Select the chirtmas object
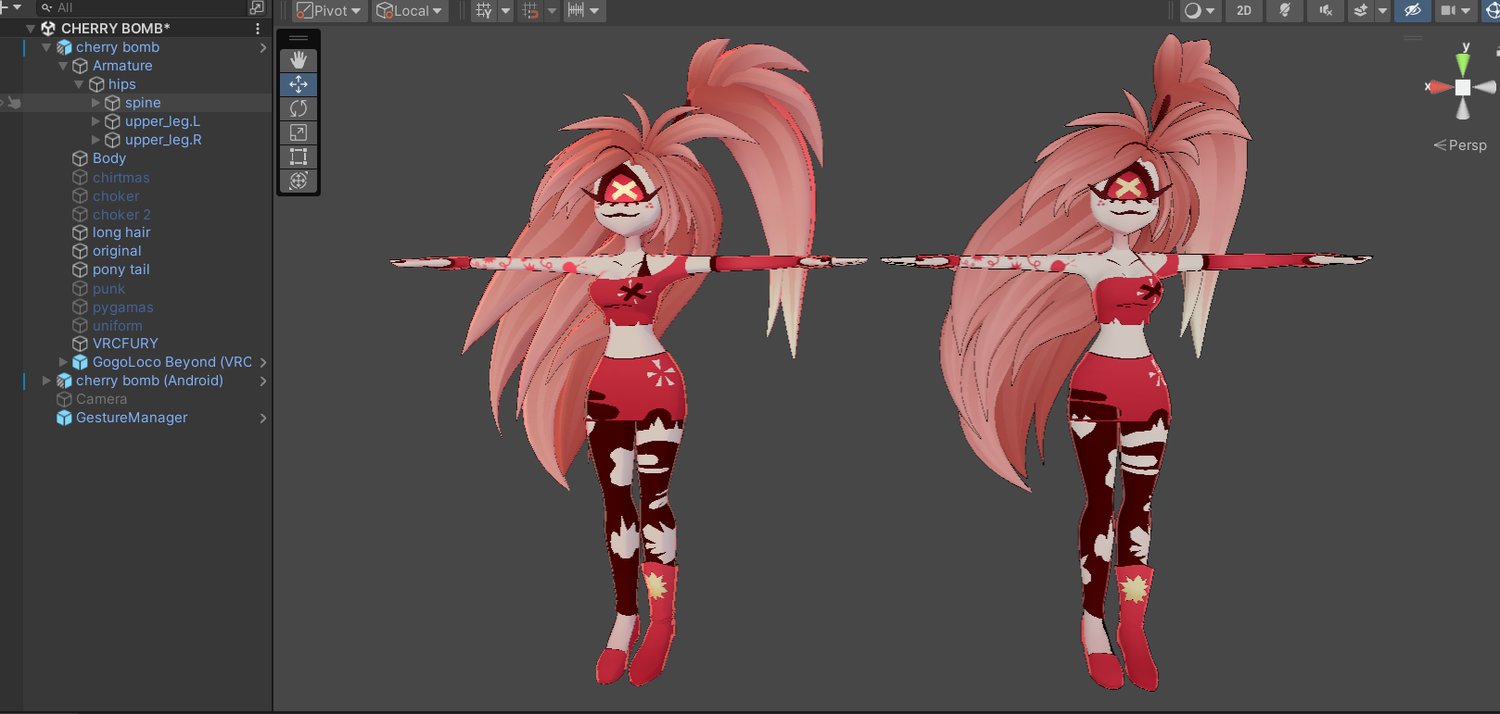 pyautogui.click(x=121, y=177)
